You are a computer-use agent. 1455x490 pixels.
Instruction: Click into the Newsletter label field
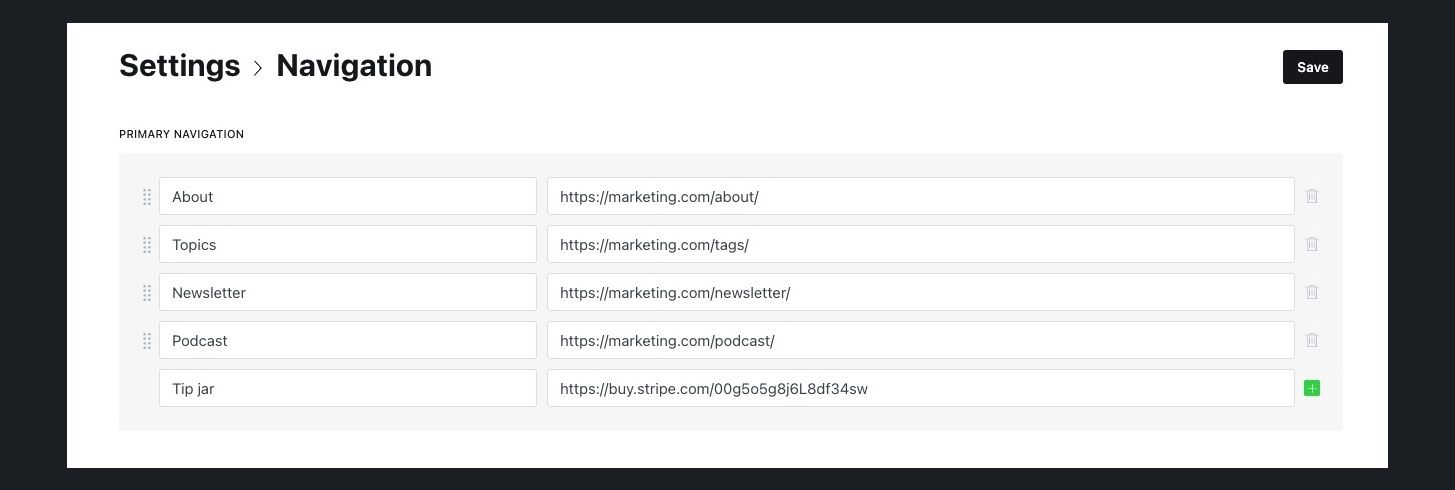point(347,292)
